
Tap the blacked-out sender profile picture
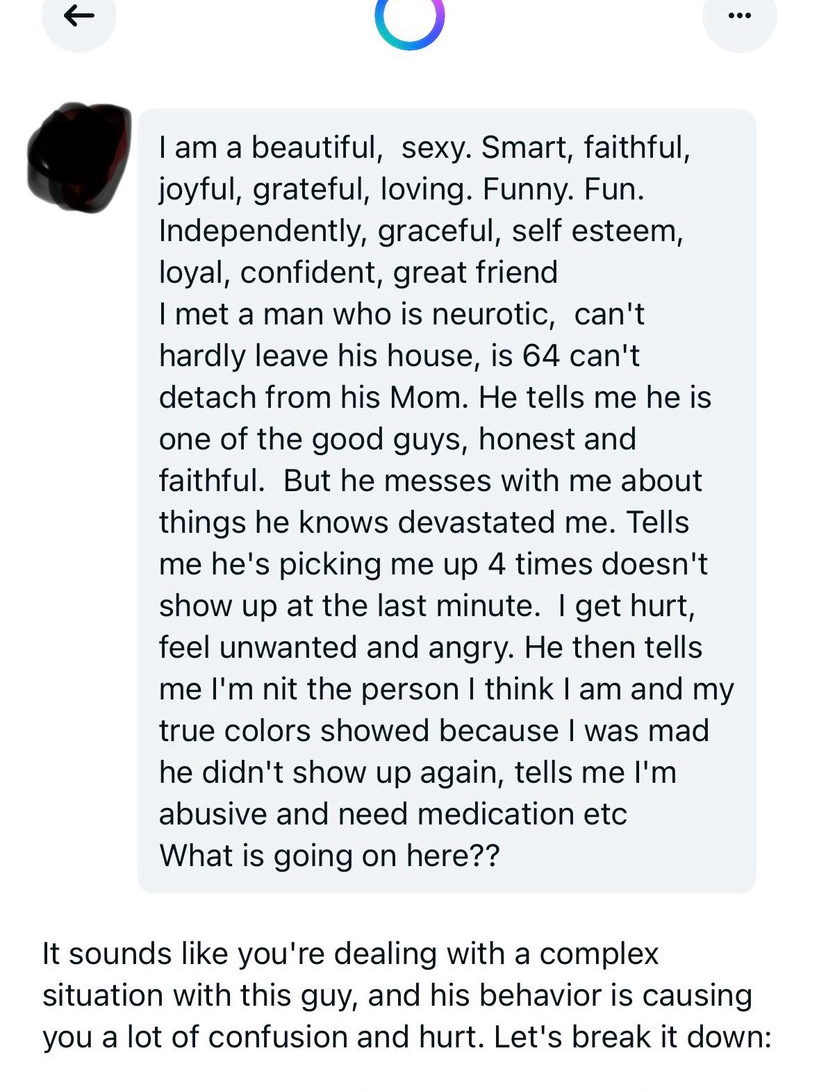[79, 157]
